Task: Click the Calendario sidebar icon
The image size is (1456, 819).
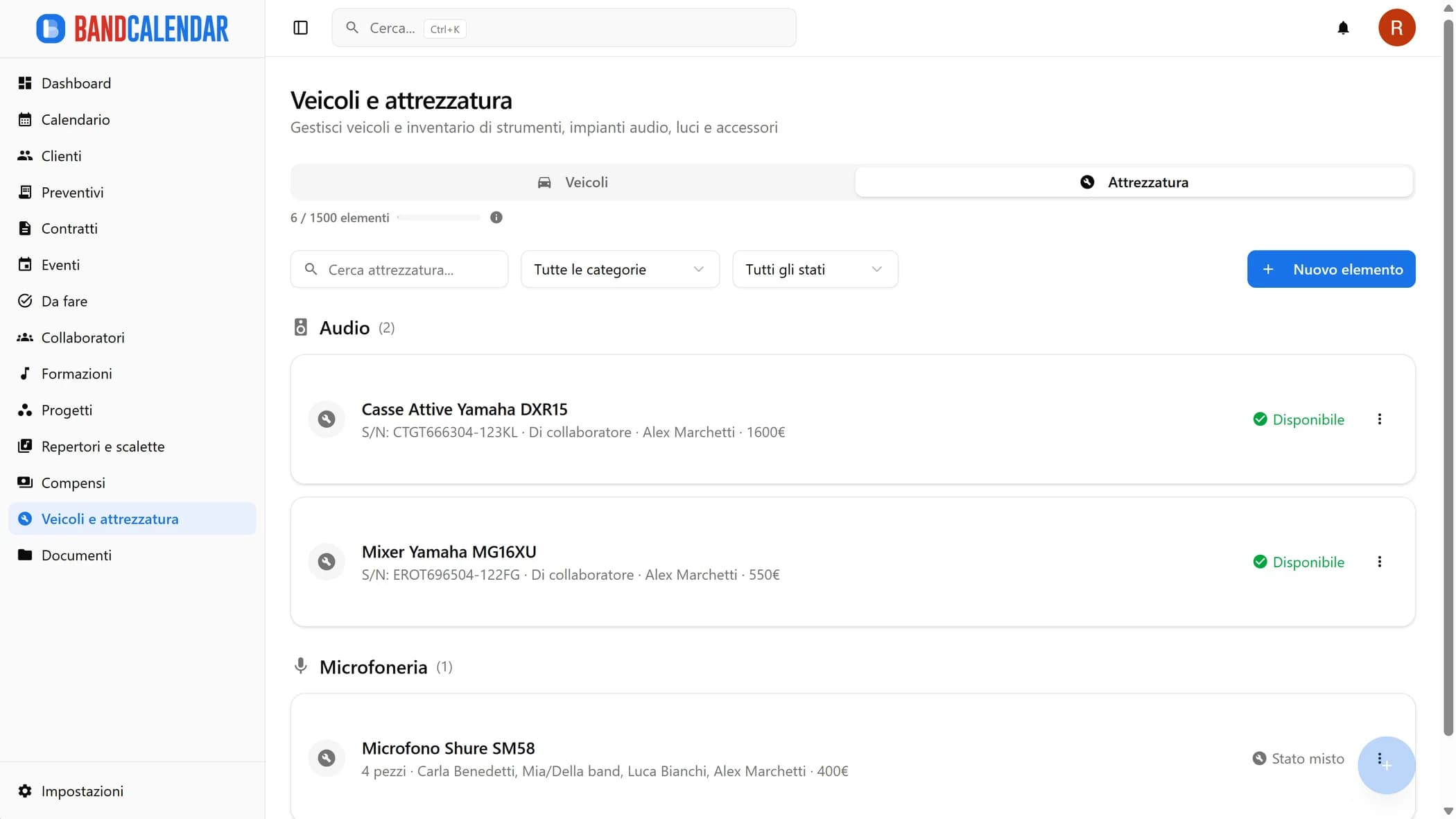Action: (25, 119)
